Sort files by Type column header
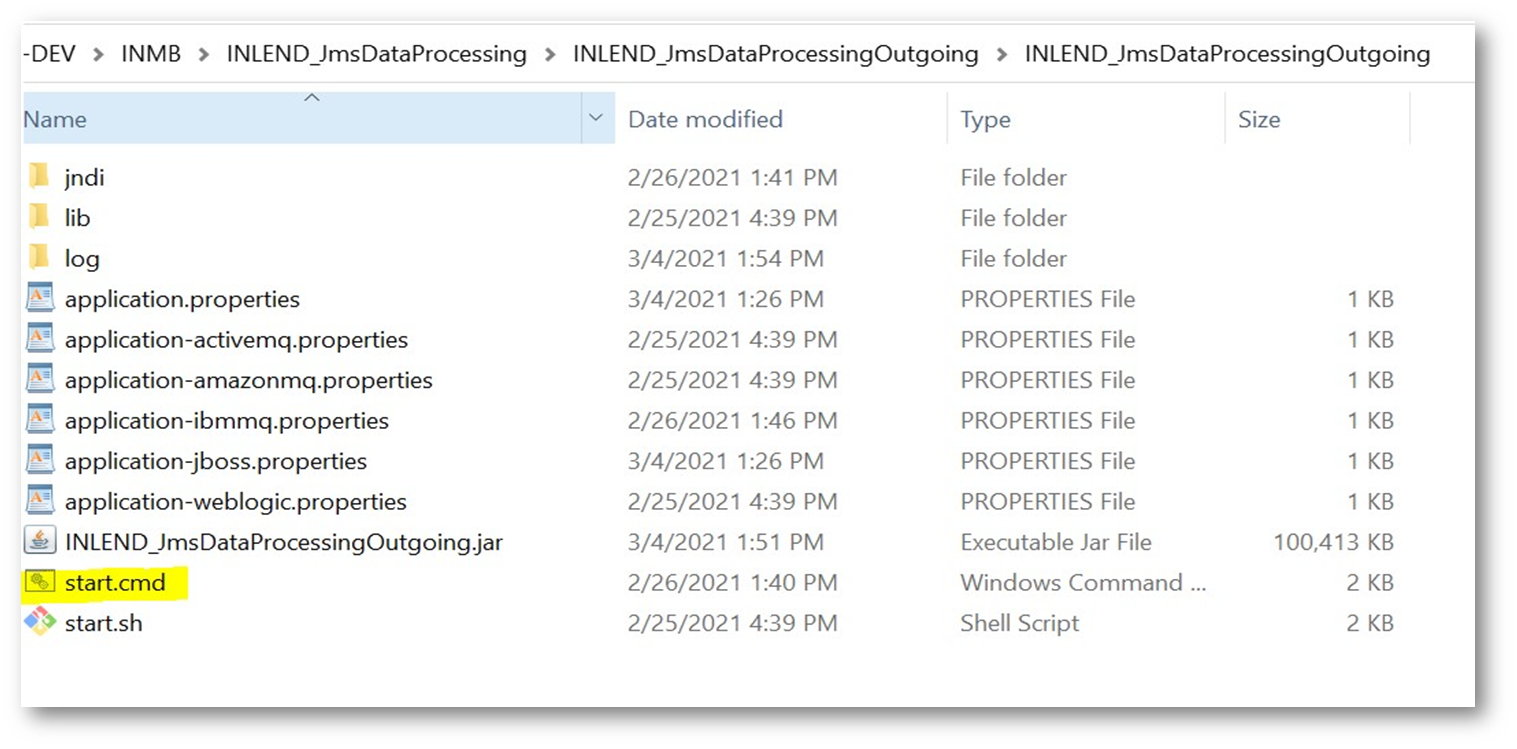The width and height of the screenshot is (1517, 749). coord(985,119)
